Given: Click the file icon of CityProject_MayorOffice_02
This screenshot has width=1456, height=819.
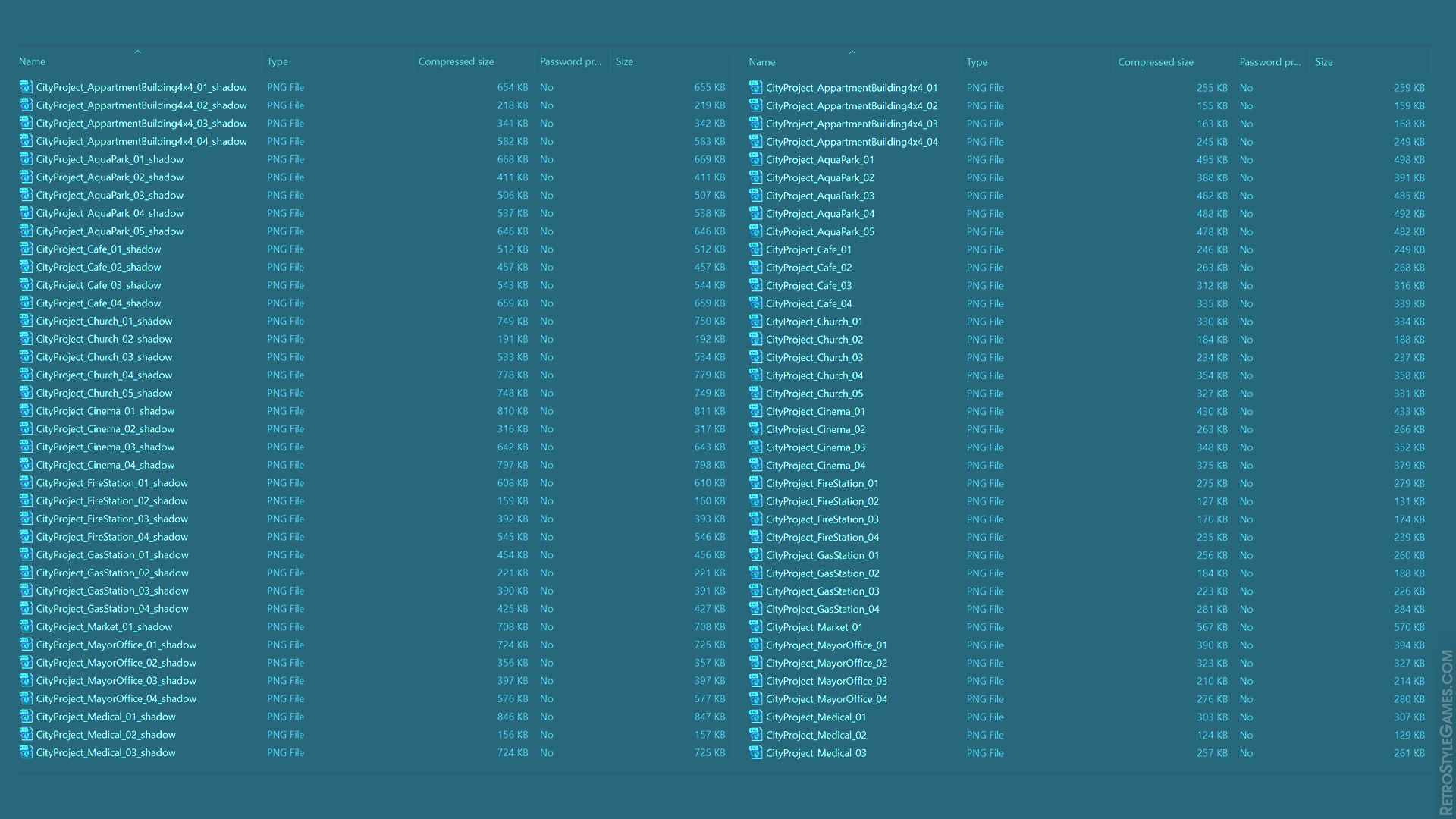Looking at the screenshot, I should [755, 663].
